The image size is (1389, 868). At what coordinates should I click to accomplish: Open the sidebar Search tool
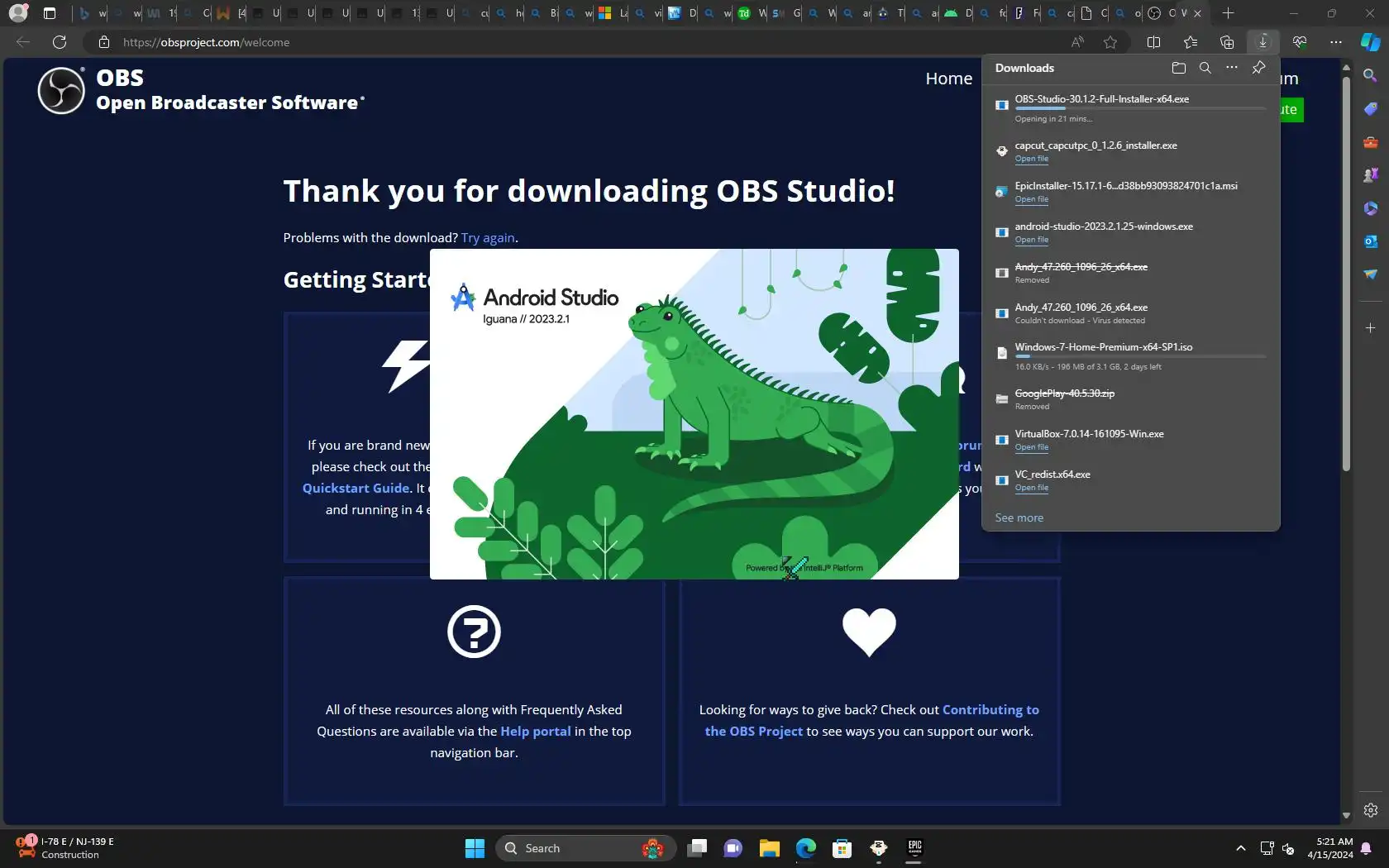1370,75
